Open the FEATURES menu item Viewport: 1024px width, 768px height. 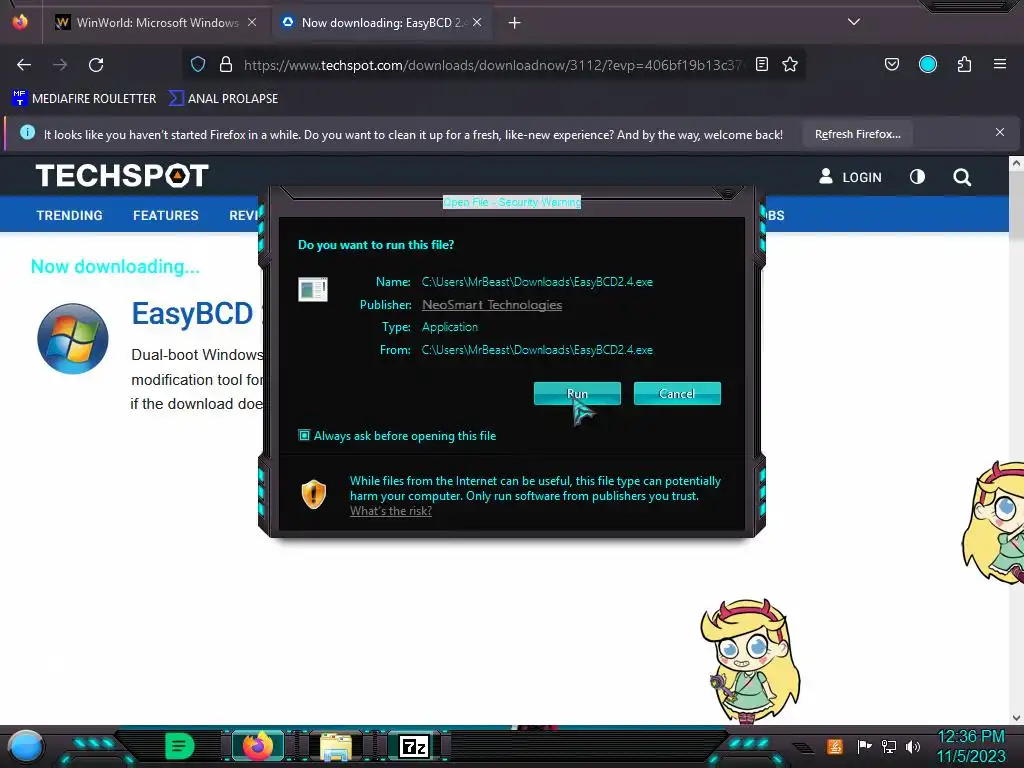166,216
